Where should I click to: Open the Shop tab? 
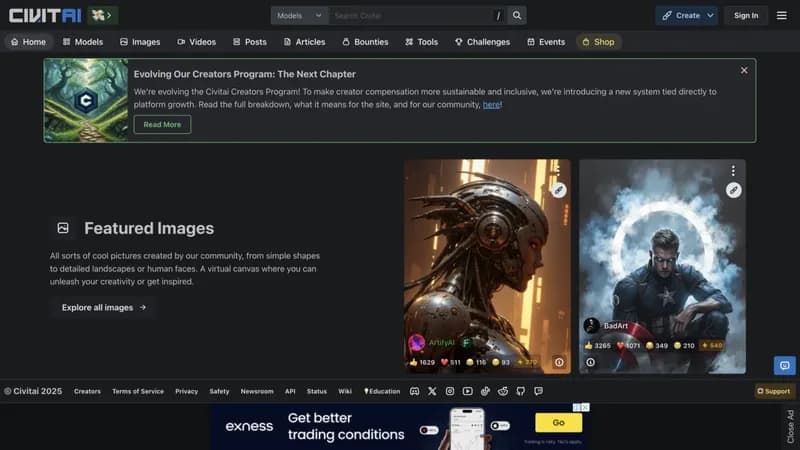tap(598, 42)
